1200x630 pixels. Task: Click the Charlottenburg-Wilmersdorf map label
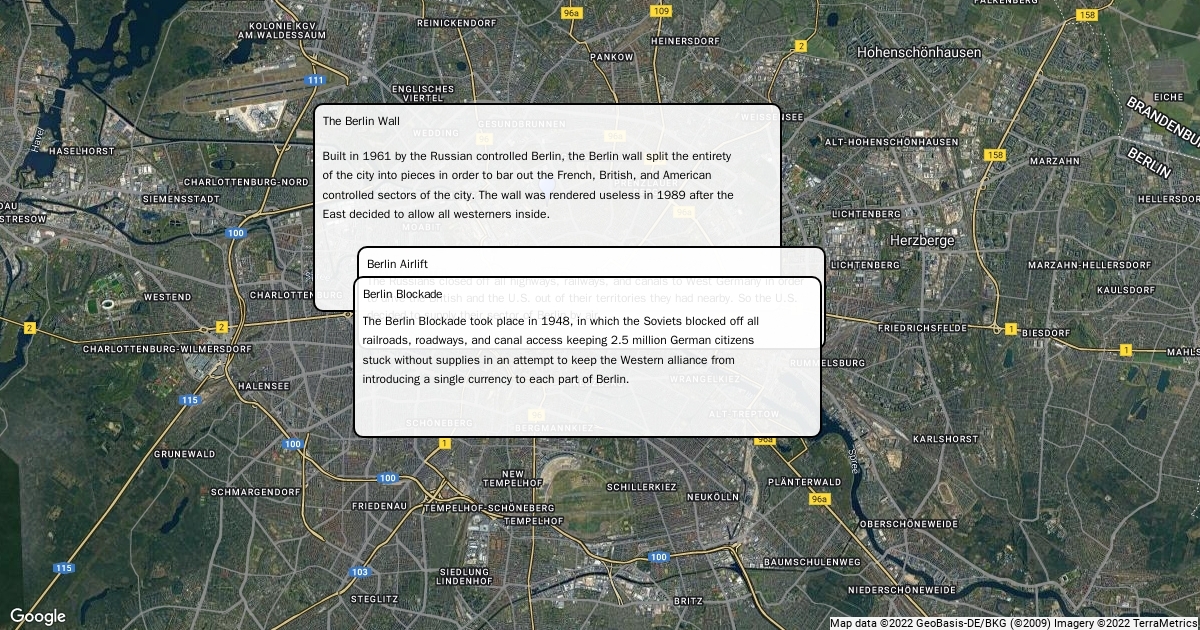tap(168, 349)
